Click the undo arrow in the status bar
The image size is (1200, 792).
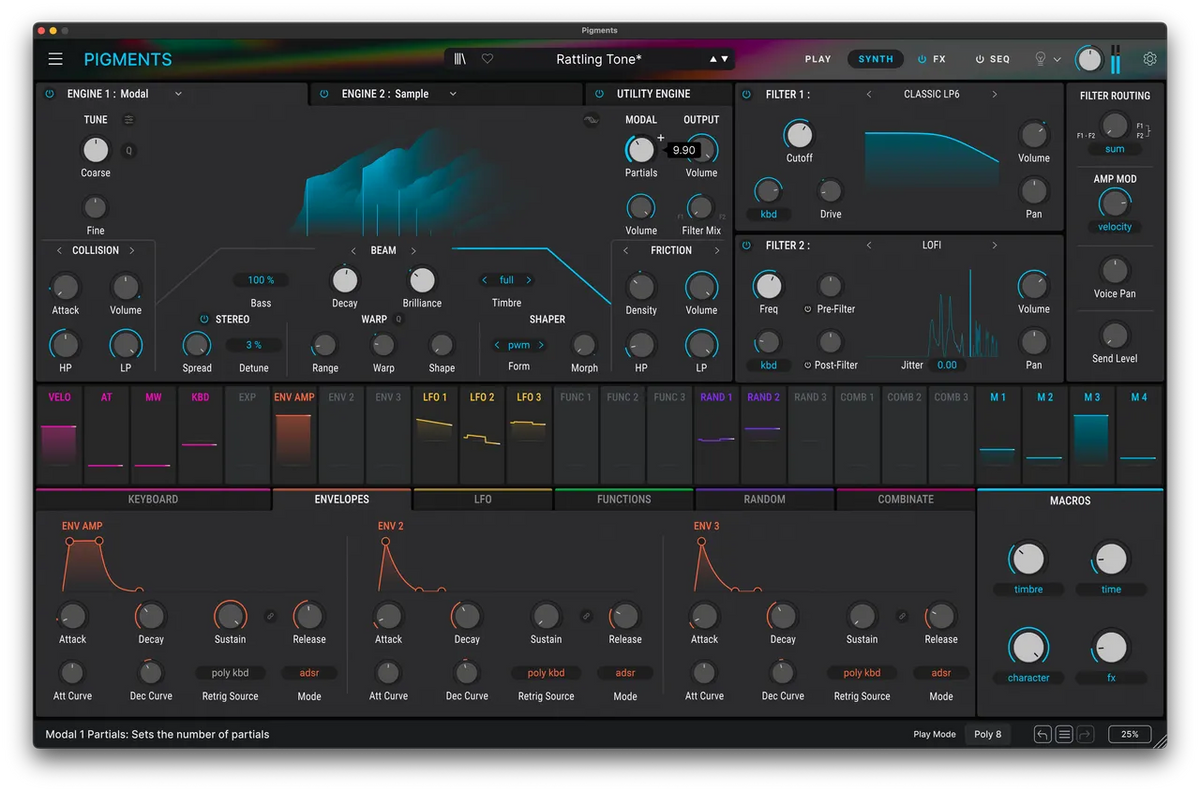[x=1042, y=734]
